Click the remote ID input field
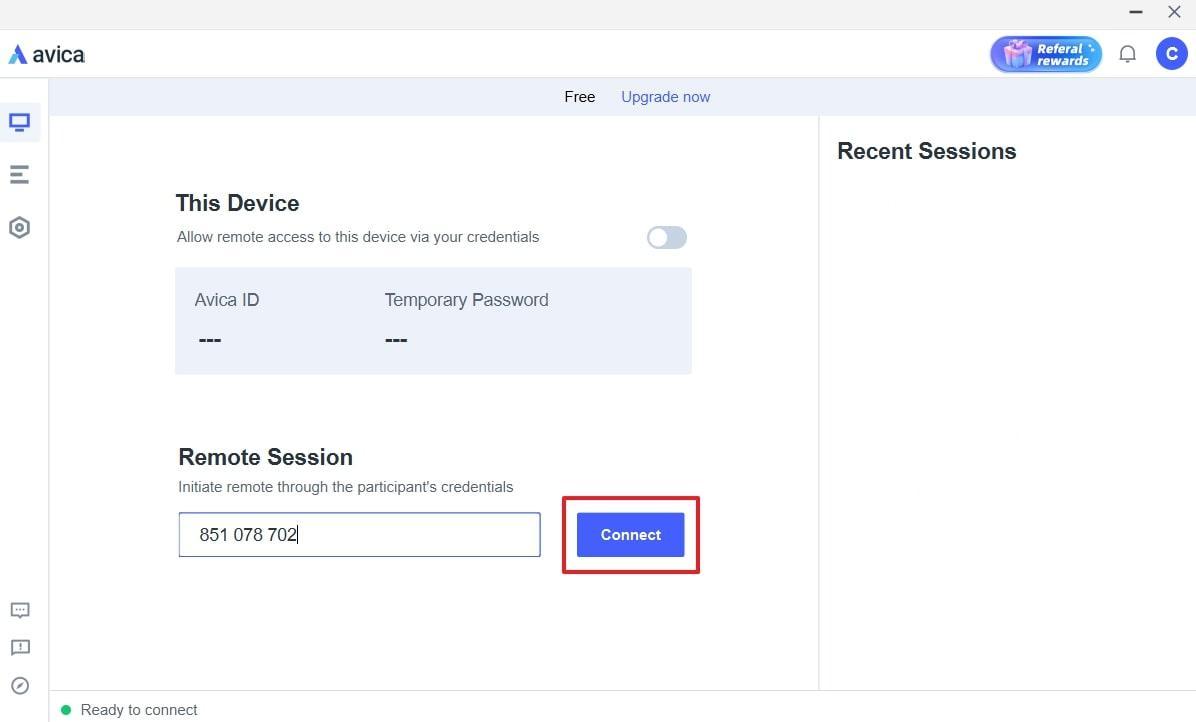 (359, 534)
